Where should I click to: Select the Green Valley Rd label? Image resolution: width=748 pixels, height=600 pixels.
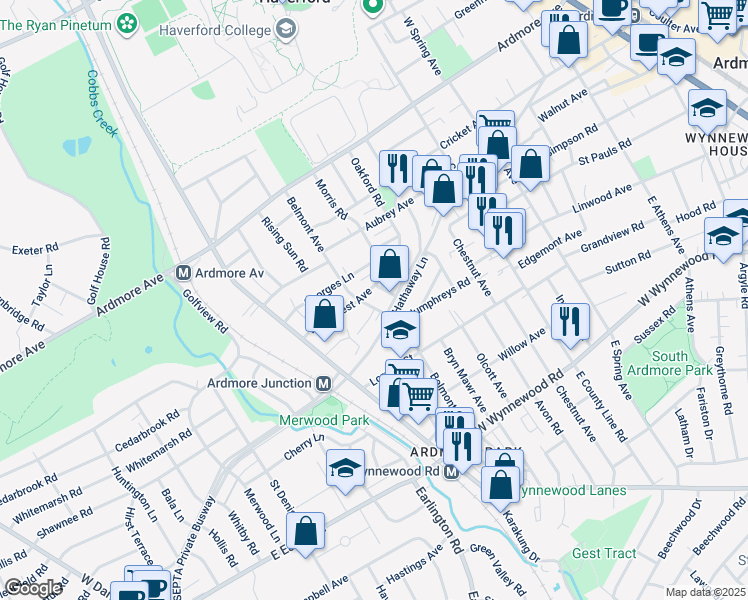click(498, 571)
